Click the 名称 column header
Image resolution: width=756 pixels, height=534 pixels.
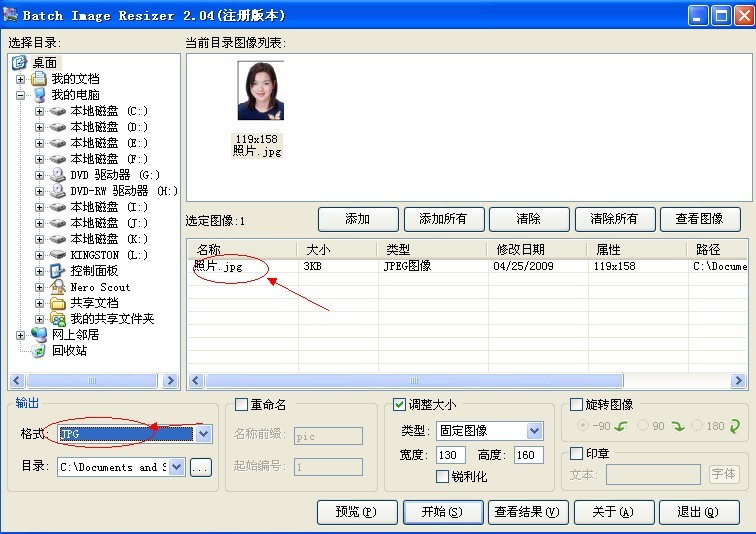click(x=242, y=249)
